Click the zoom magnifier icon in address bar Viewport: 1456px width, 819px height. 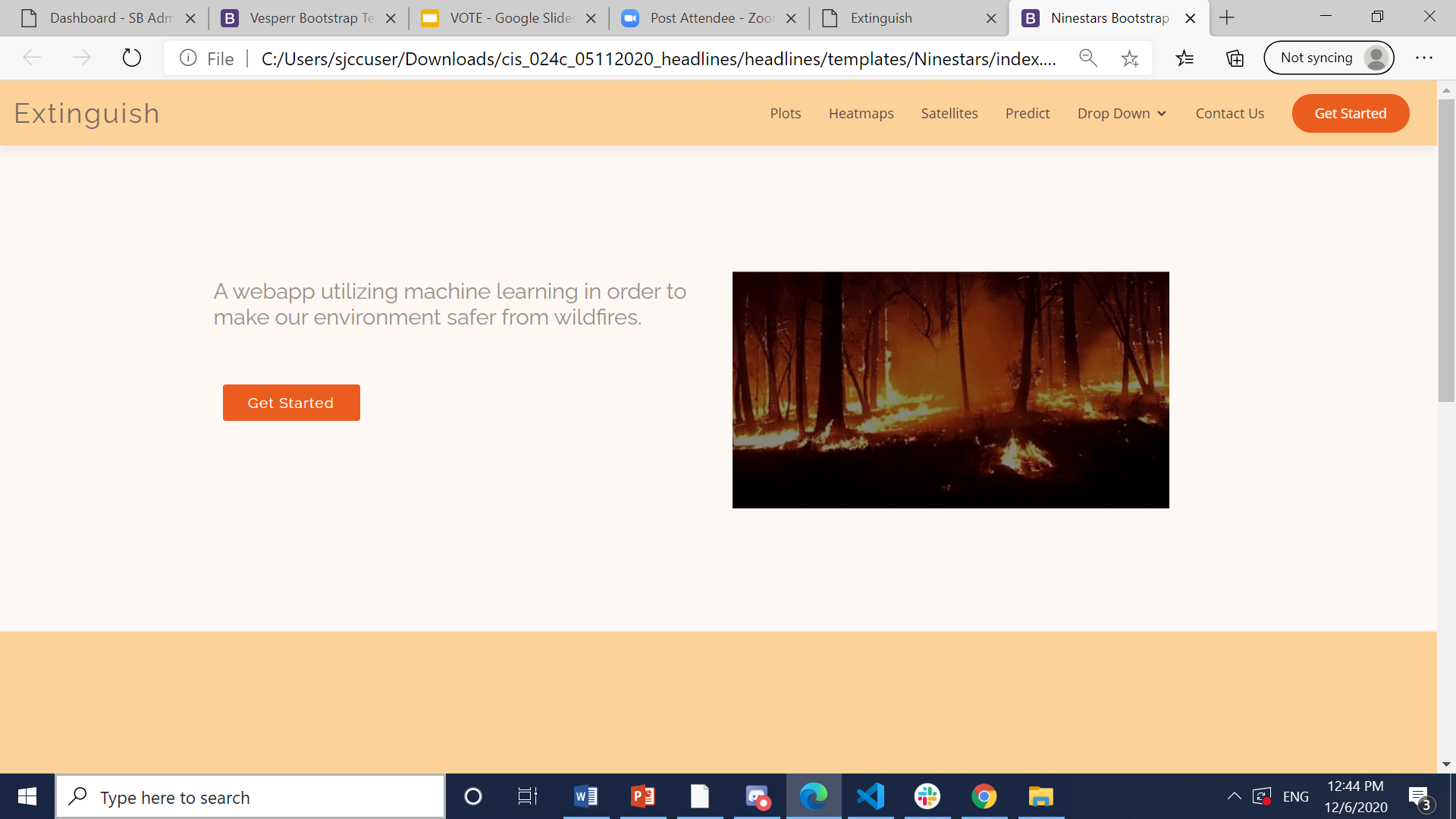1088,58
